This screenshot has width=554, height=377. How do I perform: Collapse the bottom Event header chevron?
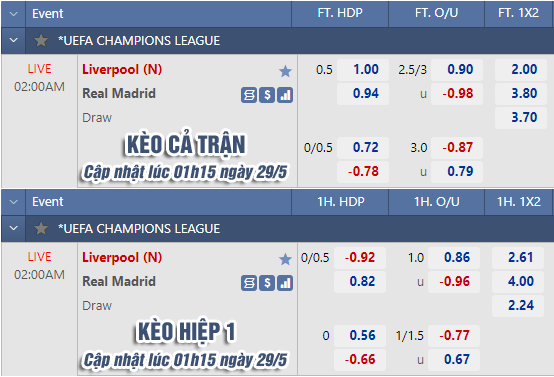pyautogui.click(x=13, y=202)
